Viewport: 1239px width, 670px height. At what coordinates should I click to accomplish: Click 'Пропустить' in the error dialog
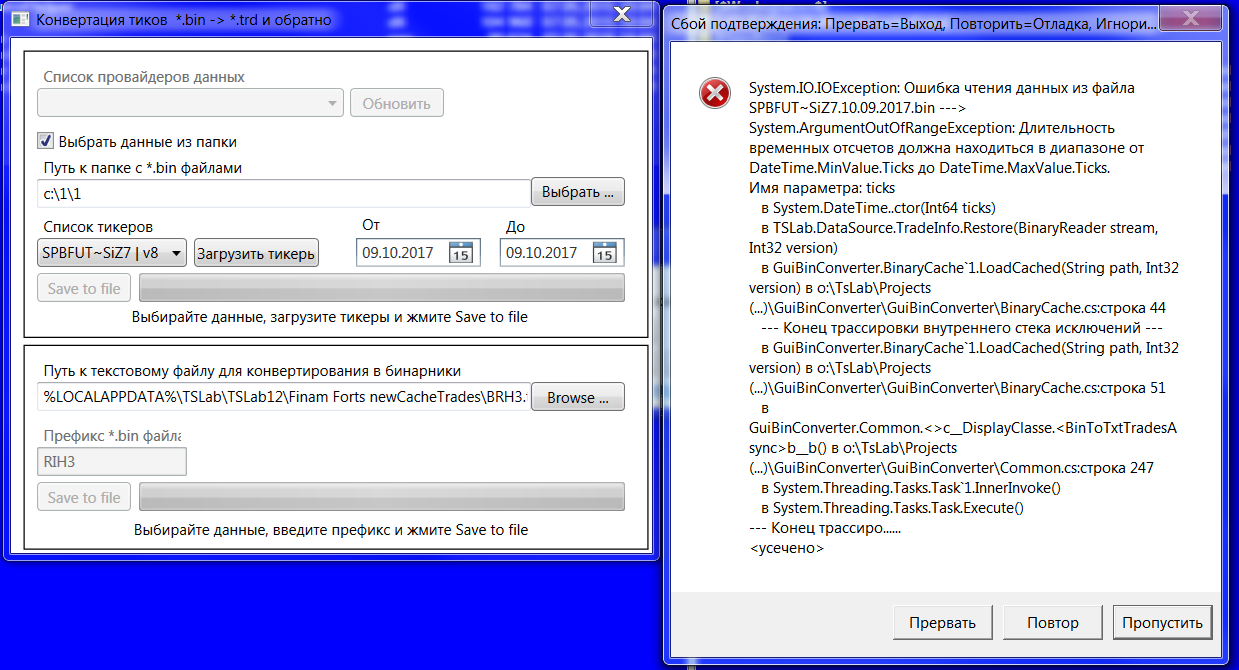1162,622
